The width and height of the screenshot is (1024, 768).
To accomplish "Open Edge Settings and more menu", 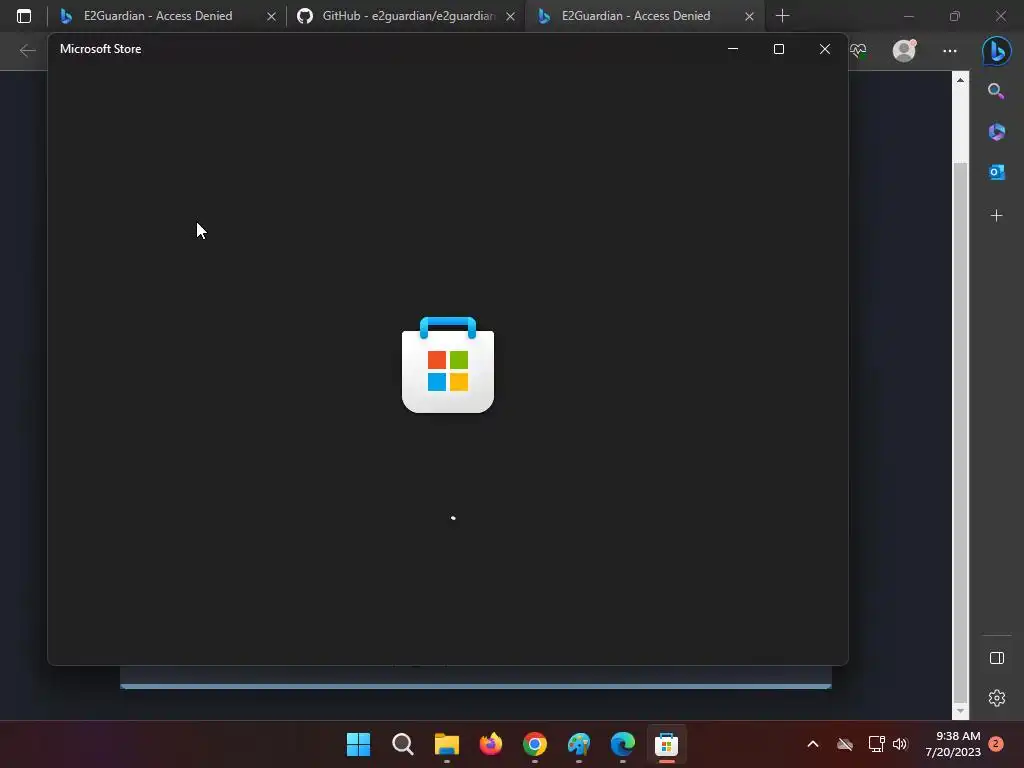I will click(x=950, y=51).
